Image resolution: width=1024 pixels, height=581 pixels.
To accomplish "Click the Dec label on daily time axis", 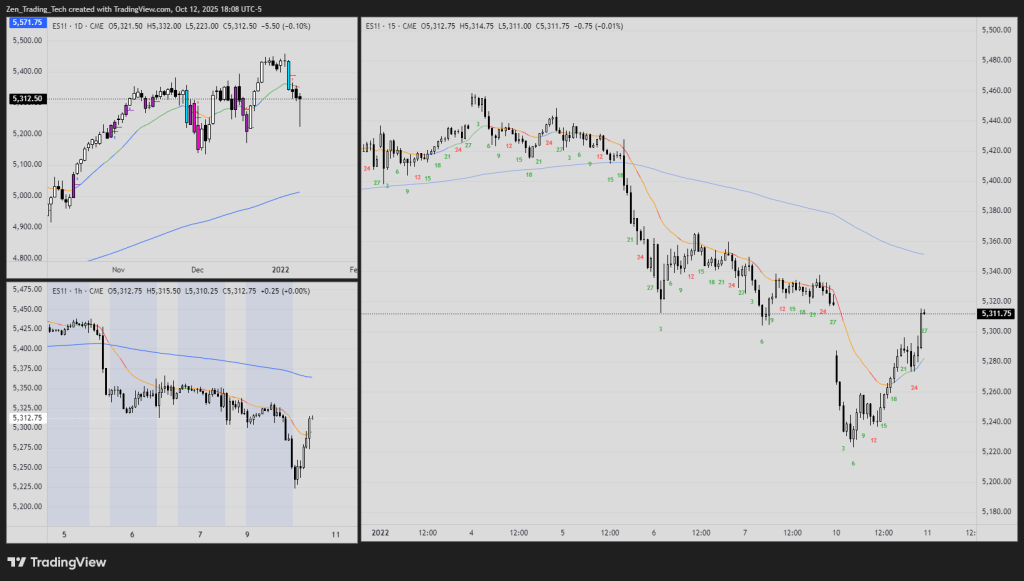I will tap(197, 270).
